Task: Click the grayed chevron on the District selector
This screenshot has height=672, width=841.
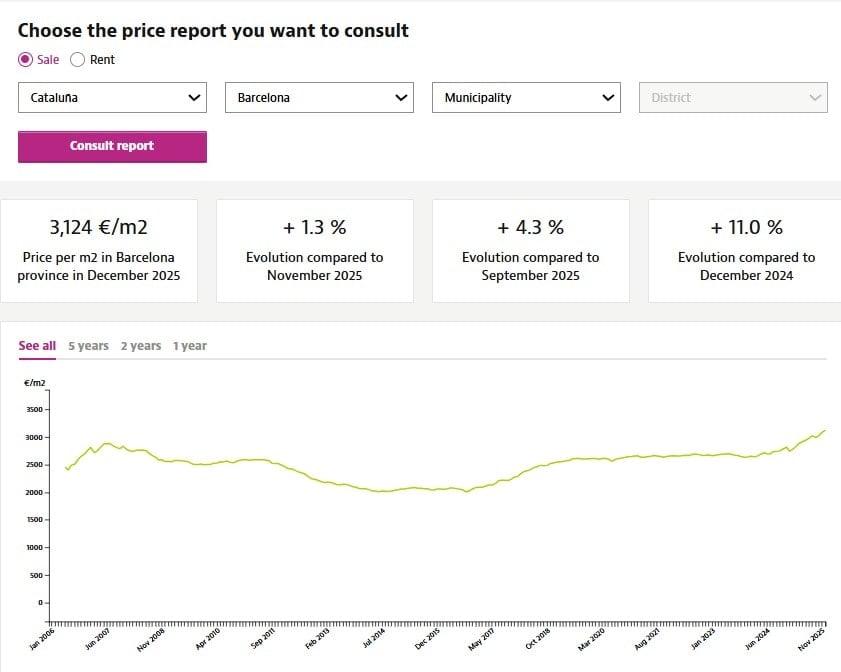Action: (814, 97)
